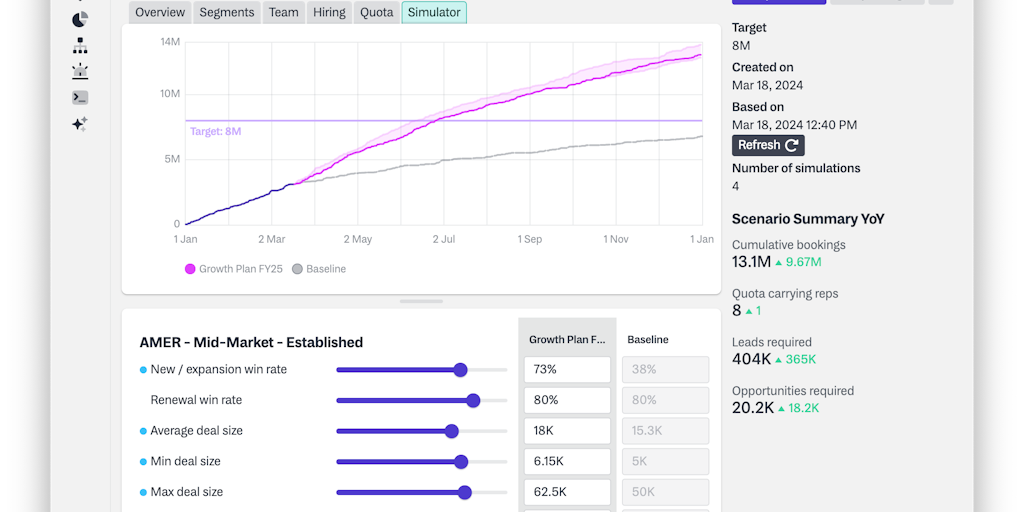Viewport: 1024px width, 512px height.
Task: Open the terminal console sidebar icon
Action: (80, 98)
